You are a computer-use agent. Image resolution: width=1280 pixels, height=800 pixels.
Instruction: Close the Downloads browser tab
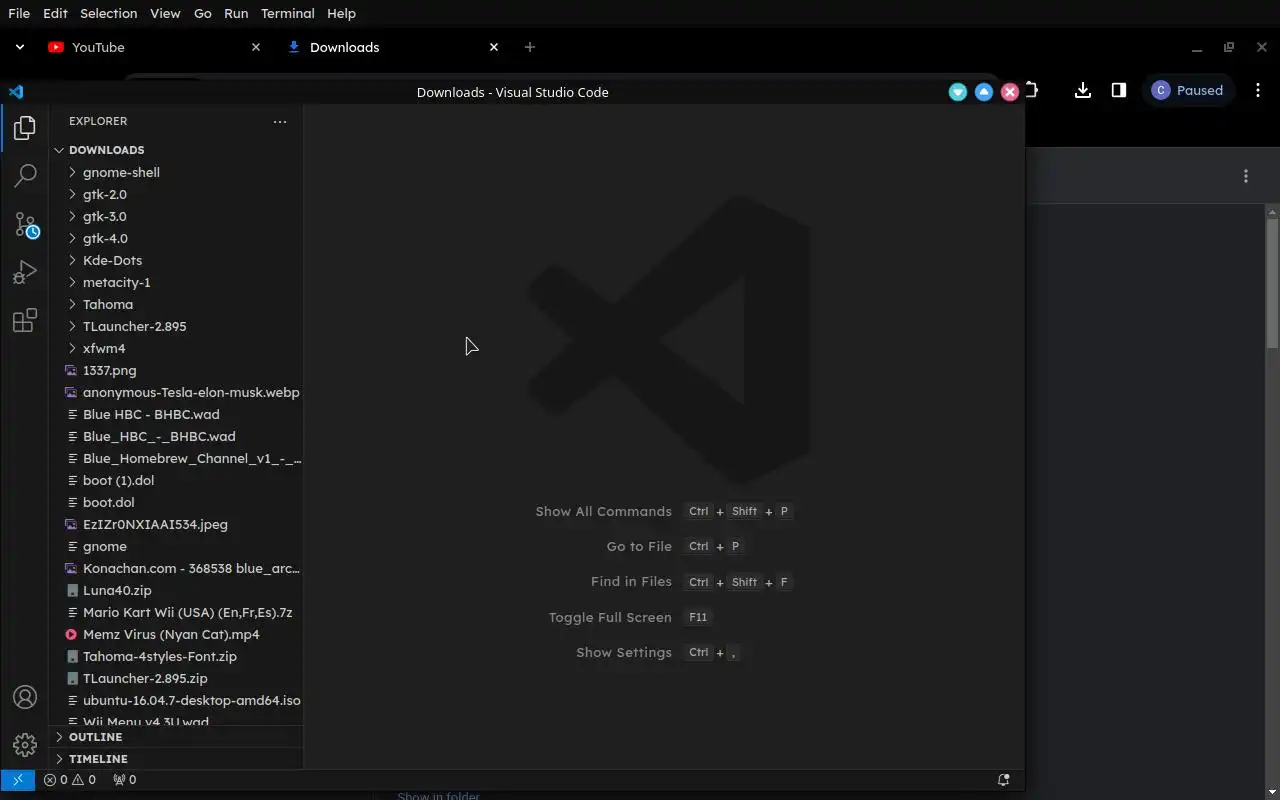pos(494,47)
